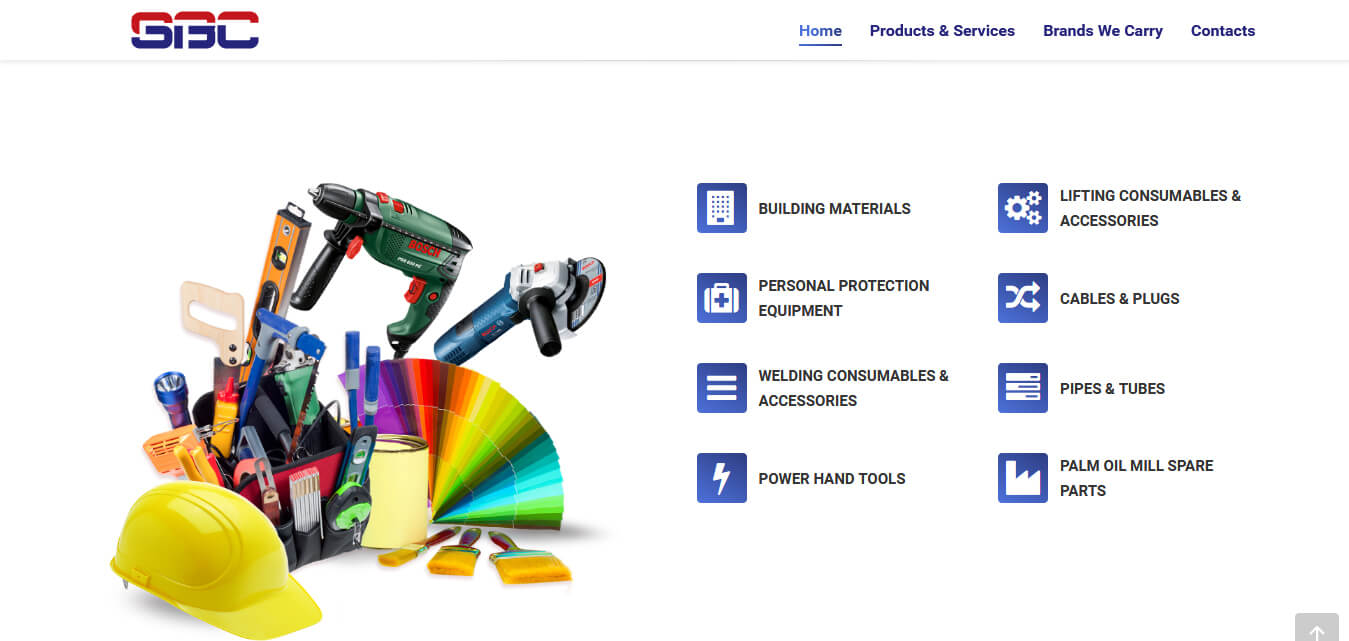Open the Palm Oil Mill factory icon

(1022, 478)
